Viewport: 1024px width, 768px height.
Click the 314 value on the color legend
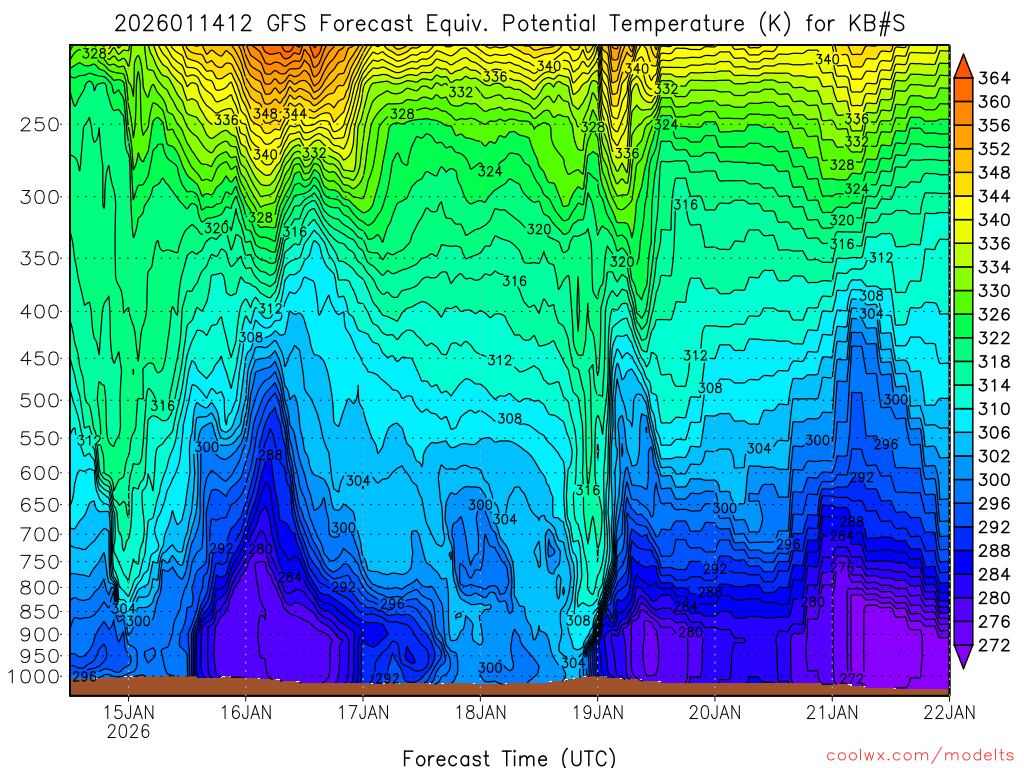pos(994,385)
